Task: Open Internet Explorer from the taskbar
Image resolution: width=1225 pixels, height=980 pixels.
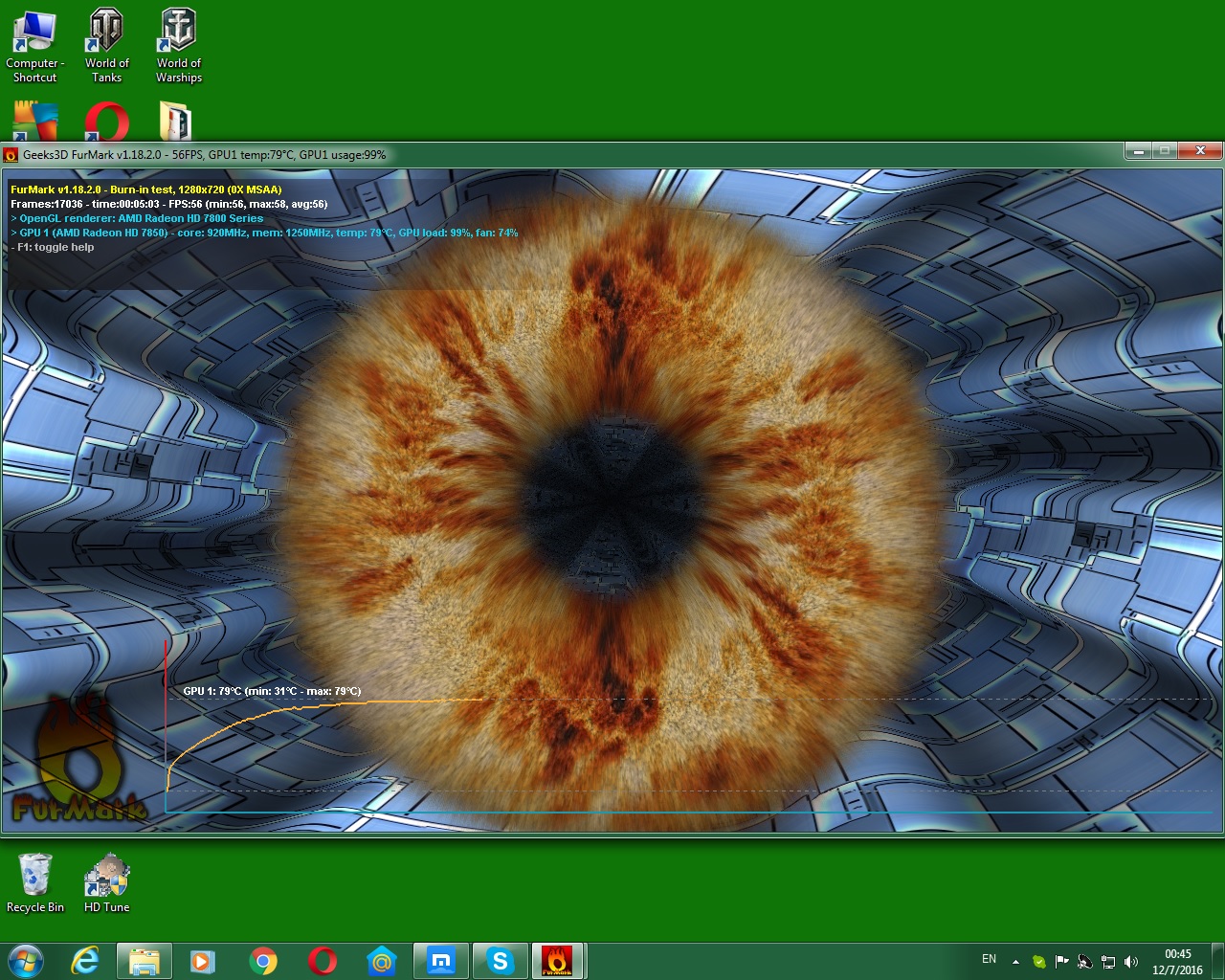Action: [86, 961]
